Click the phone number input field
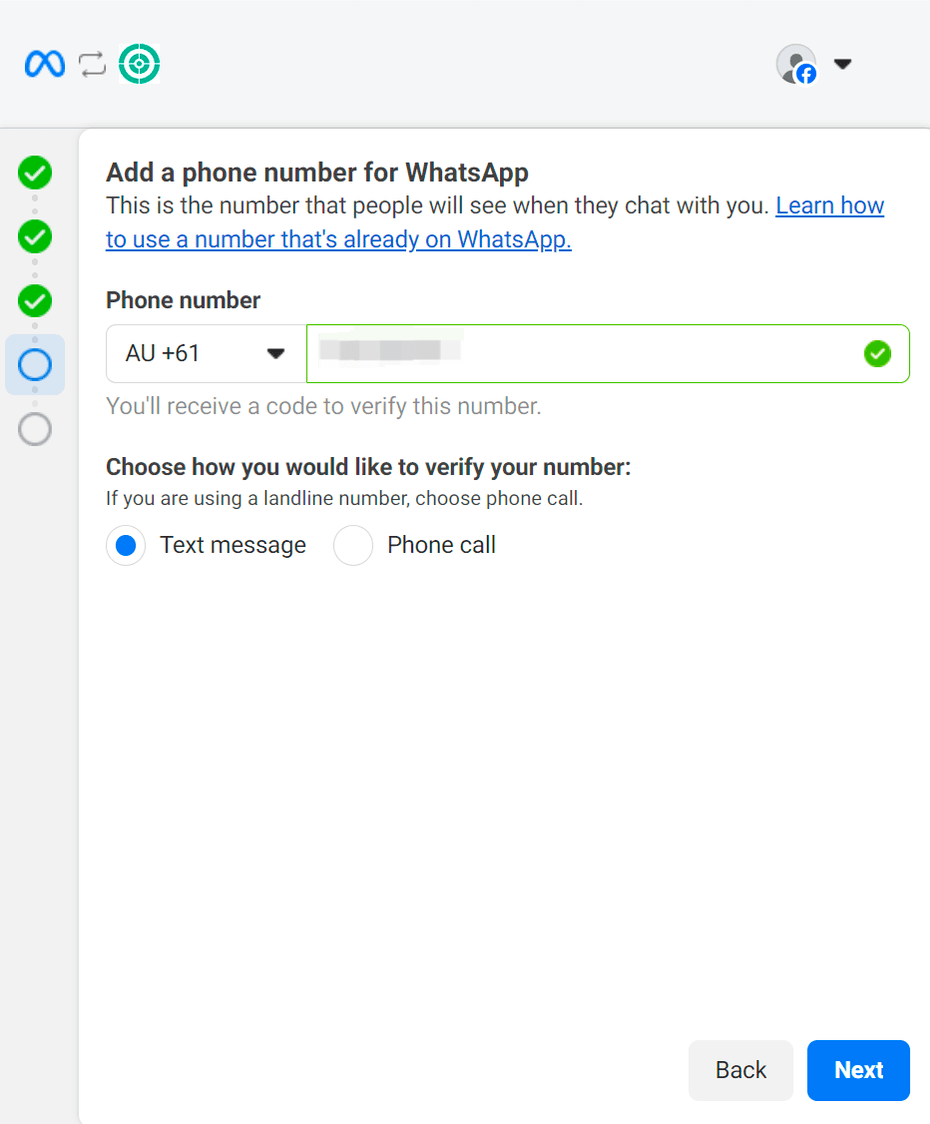Image resolution: width=930 pixels, height=1124 pixels. [x=608, y=353]
